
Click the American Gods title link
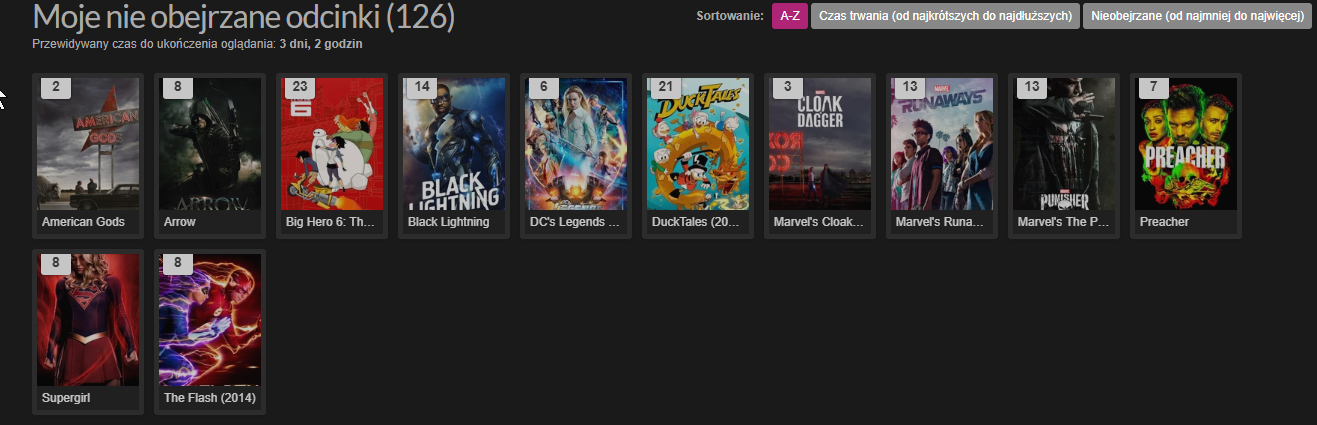pyautogui.click(x=83, y=222)
